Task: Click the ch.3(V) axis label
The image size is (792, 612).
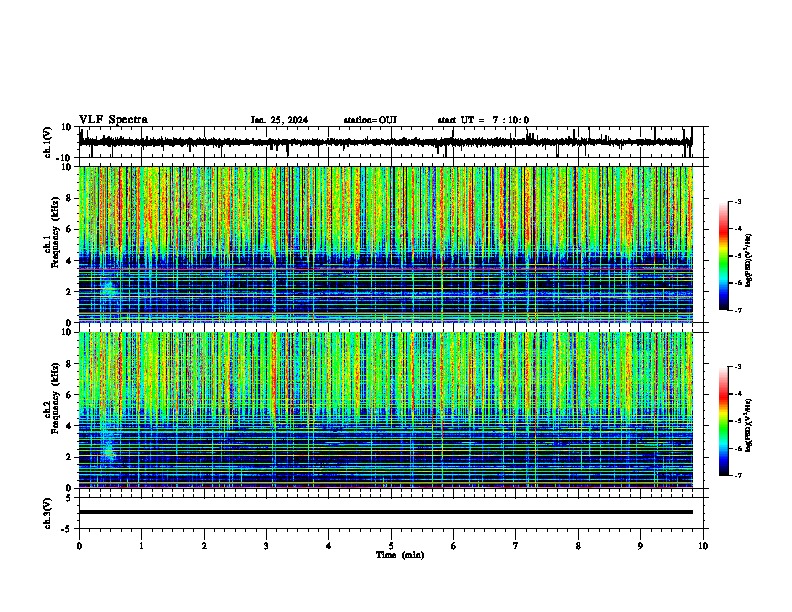Action: (x=48, y=513)
